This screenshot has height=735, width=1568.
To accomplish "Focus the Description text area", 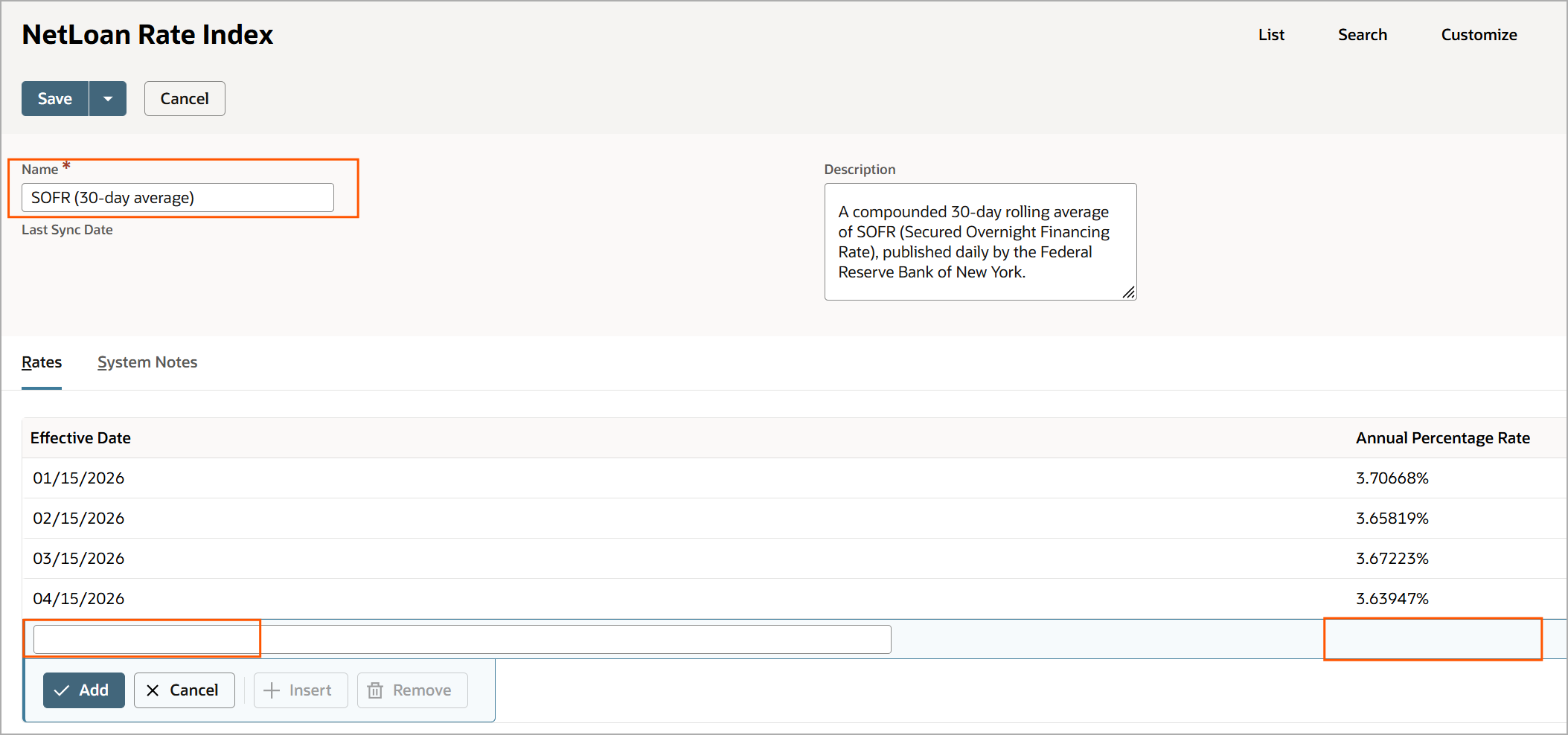I will click(979, 242).
